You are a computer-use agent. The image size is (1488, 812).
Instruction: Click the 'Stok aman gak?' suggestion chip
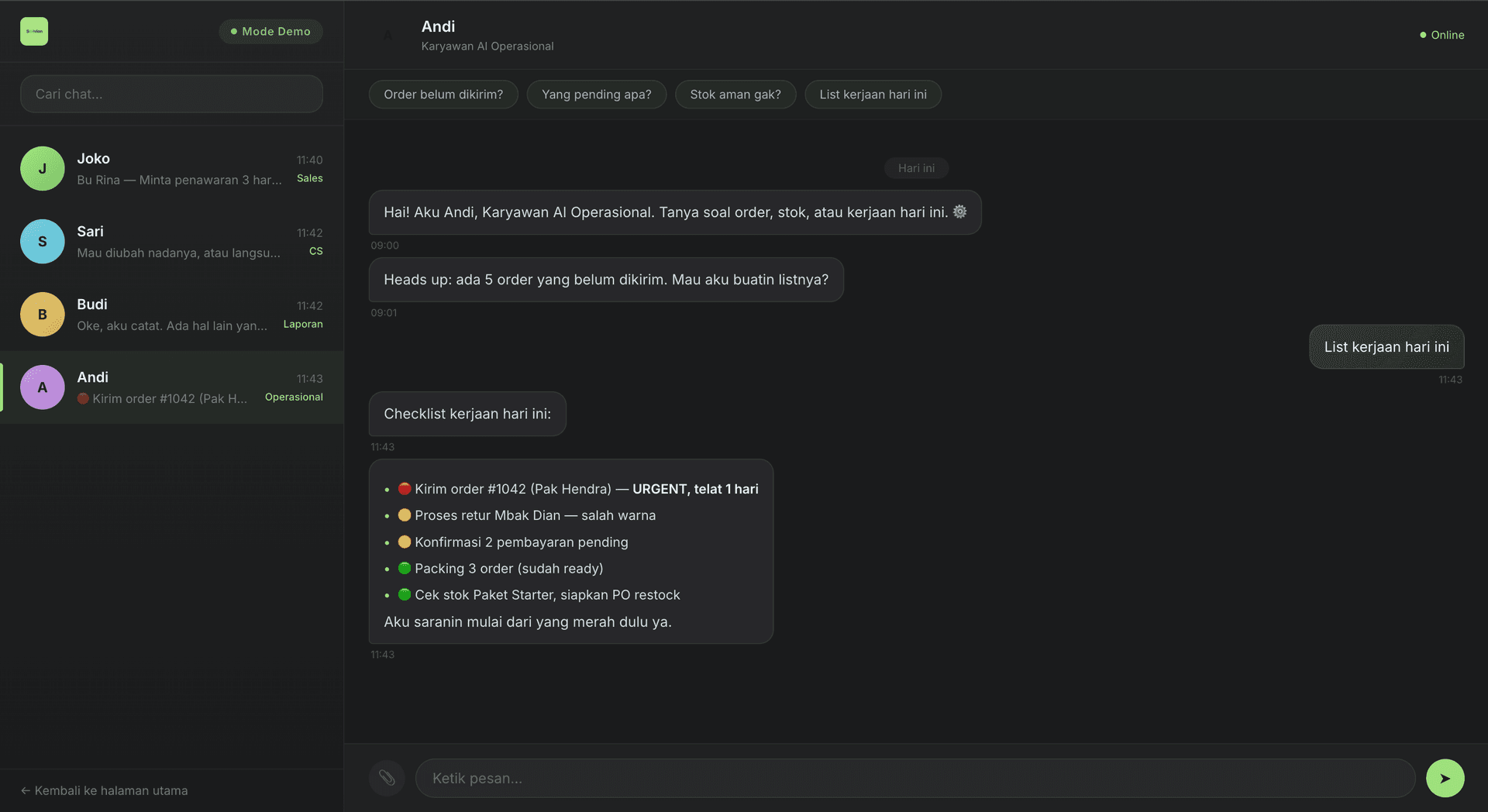(x=735, y=94)
